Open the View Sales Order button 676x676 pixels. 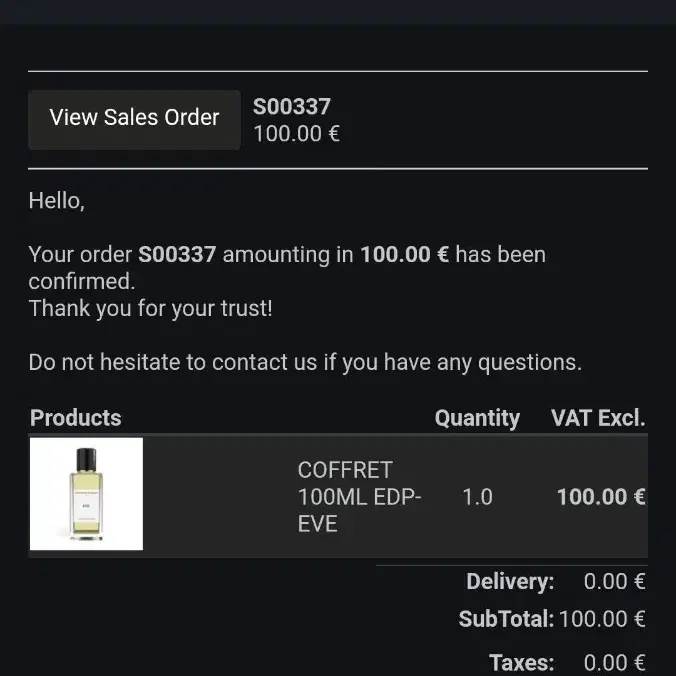click(x=134, y=119)
